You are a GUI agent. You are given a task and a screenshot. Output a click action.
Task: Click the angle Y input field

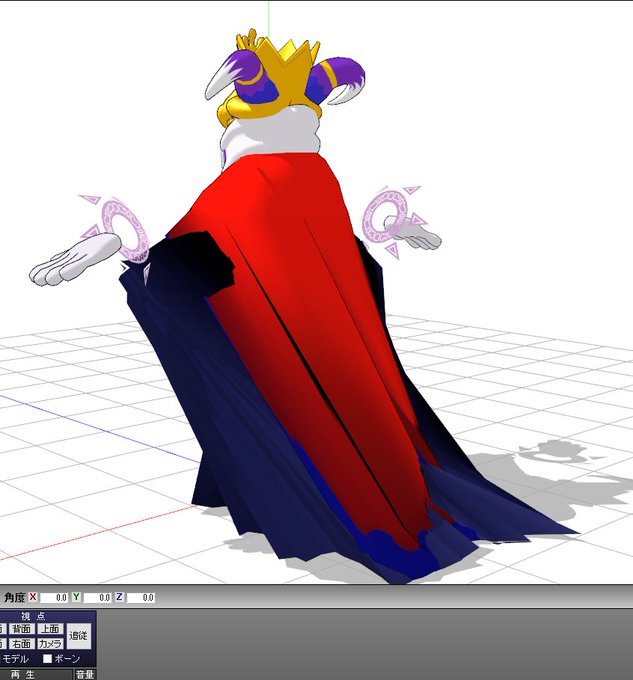click(x=97, y=598)
